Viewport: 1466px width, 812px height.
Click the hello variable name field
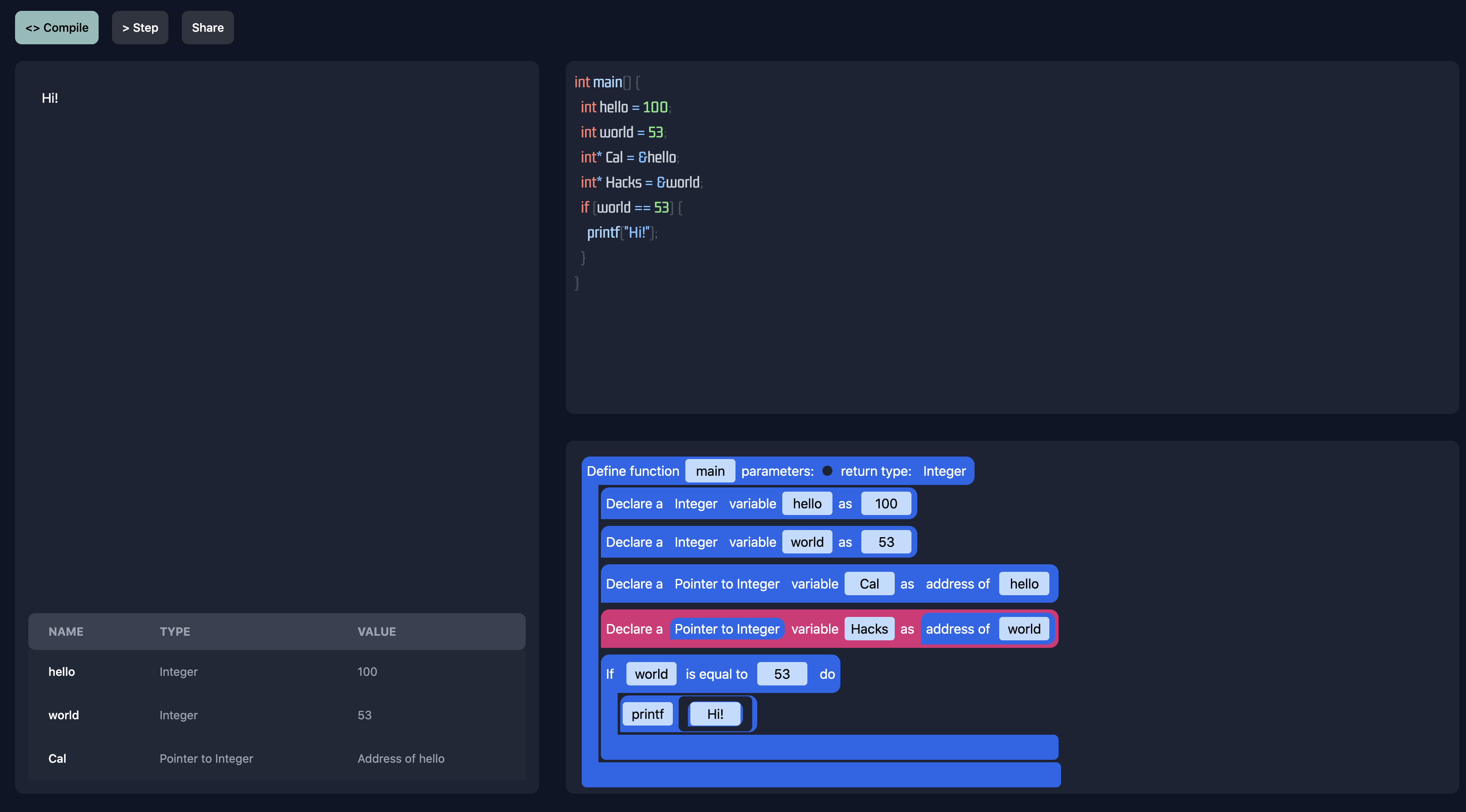[807, 504]
